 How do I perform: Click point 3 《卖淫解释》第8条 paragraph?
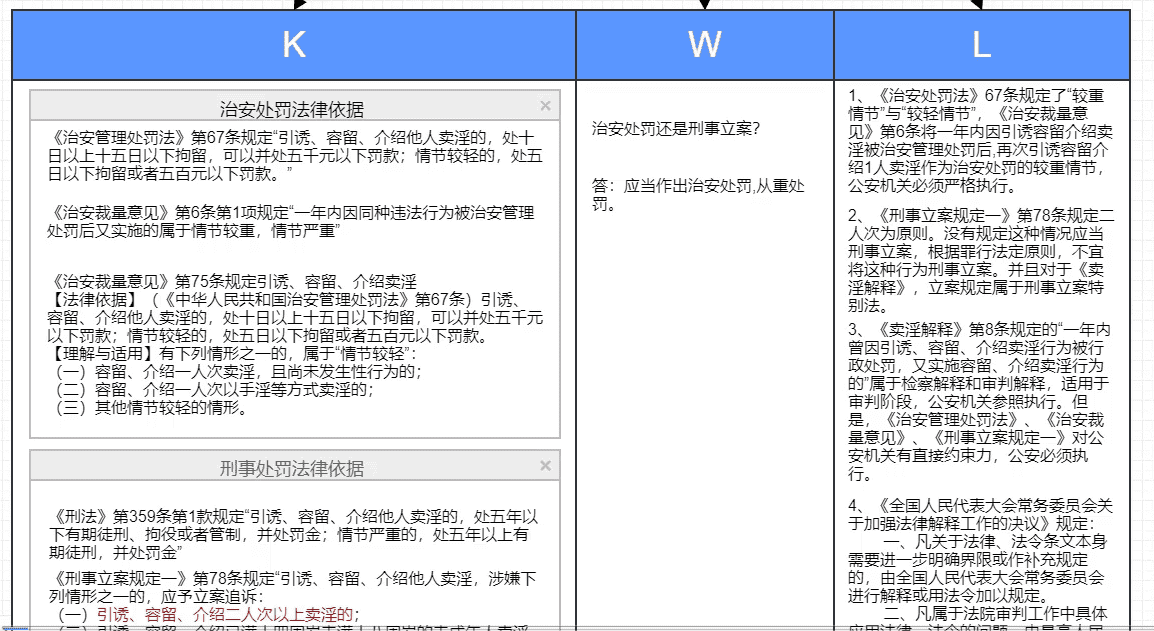(980, 401)
